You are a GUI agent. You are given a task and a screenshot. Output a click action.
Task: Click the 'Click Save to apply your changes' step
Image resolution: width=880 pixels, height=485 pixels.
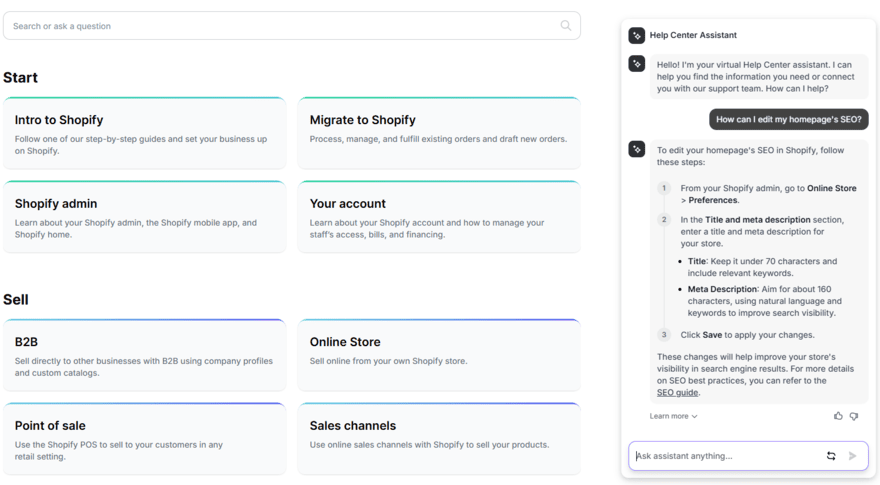pos(747,335)
